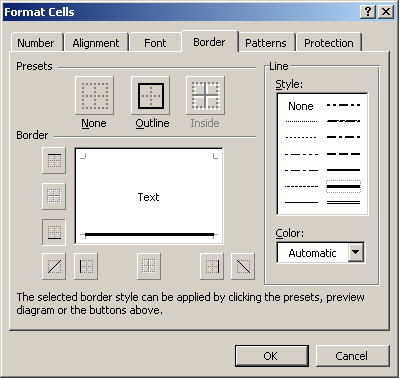
Task: Close the Format Cells dialog
Action: coord(386,12)
